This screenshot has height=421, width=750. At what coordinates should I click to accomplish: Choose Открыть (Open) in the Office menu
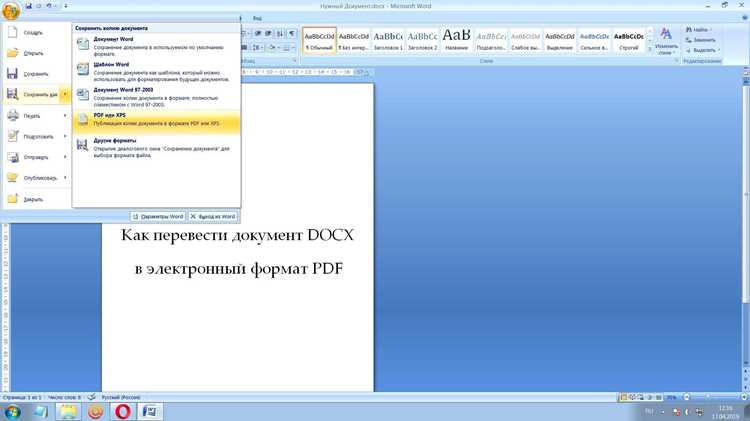click(36, 53)
